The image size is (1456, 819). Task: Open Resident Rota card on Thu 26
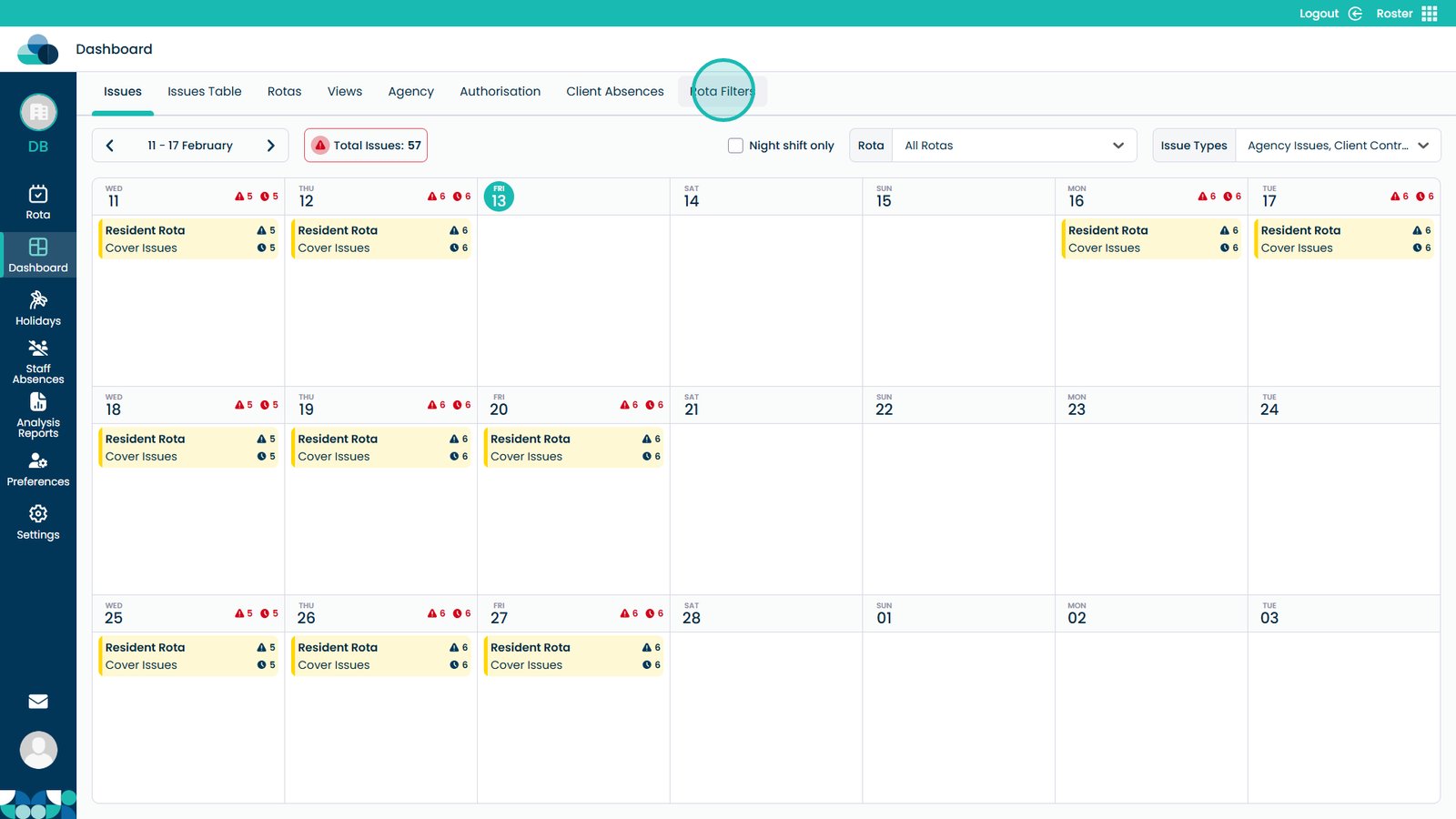tap(381, 655)
